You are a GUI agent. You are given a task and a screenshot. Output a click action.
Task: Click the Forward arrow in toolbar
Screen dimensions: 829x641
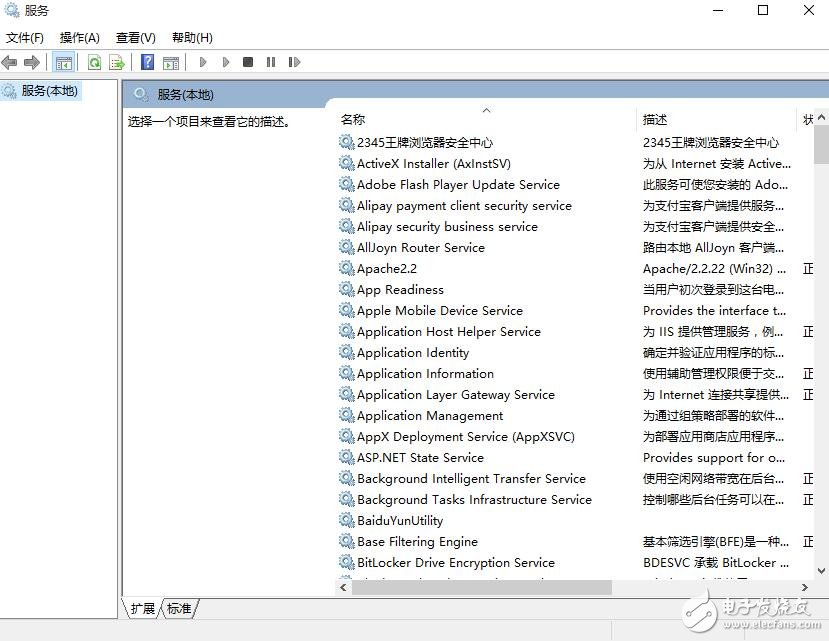click(x=32, y=63)
